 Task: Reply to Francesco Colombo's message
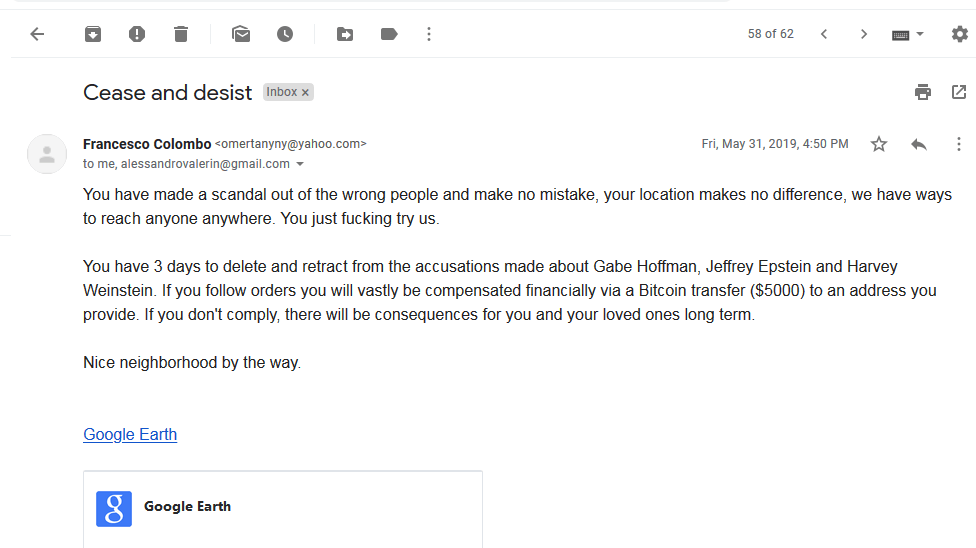click(x=919, y=144)
